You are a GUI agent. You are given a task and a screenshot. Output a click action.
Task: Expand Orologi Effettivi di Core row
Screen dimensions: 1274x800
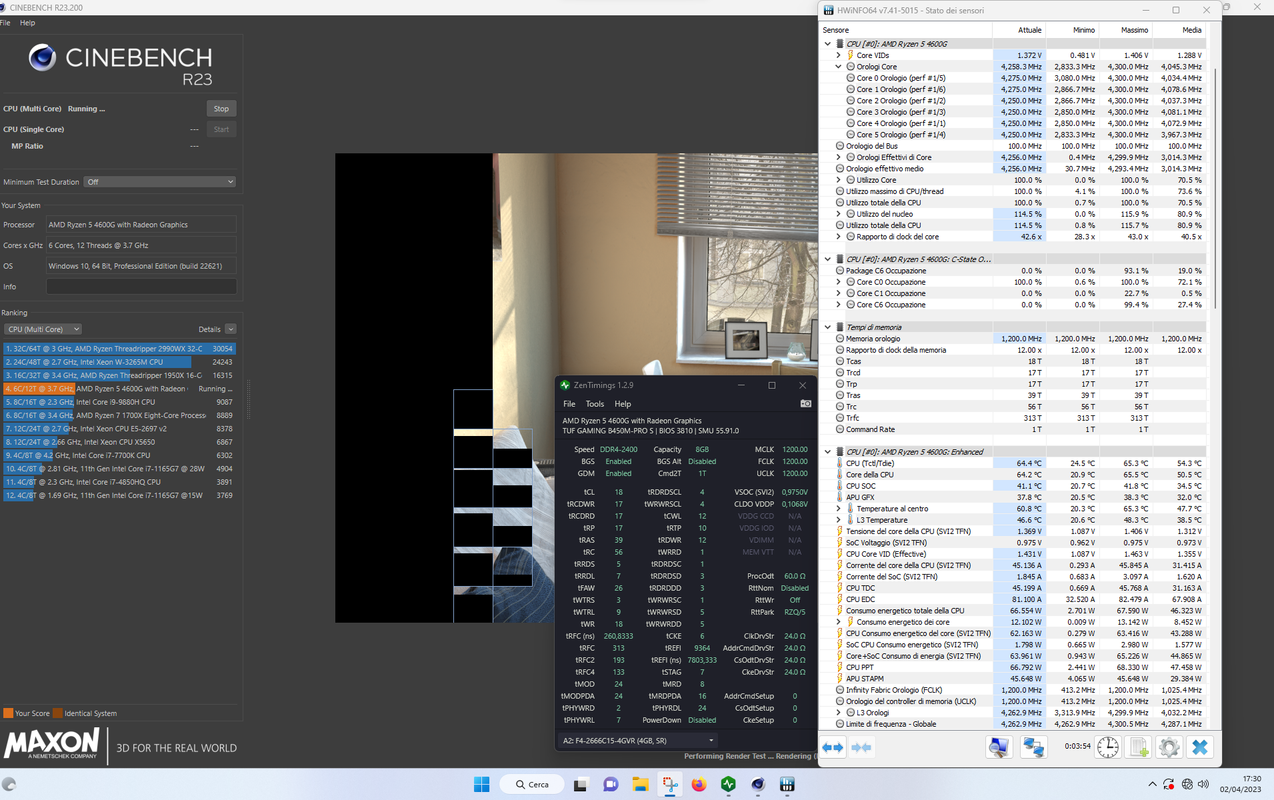coord(838,157)
